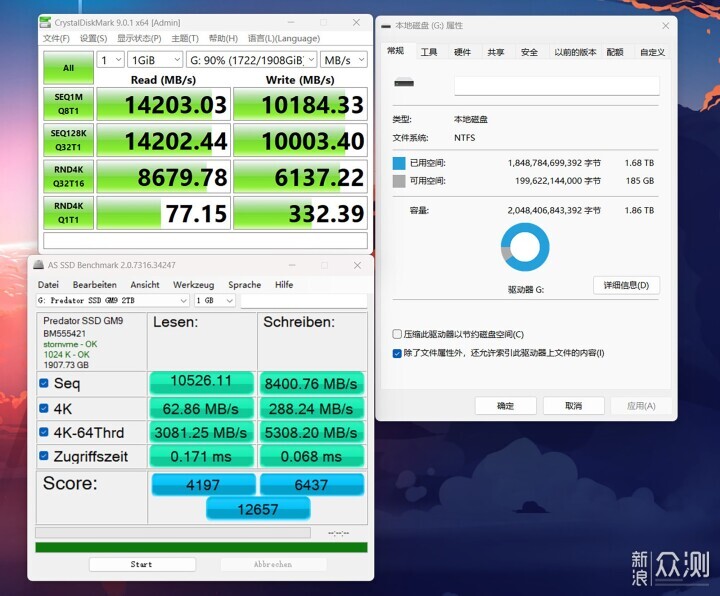Run the SEQ128K Q32T1 test

point(68,140)
